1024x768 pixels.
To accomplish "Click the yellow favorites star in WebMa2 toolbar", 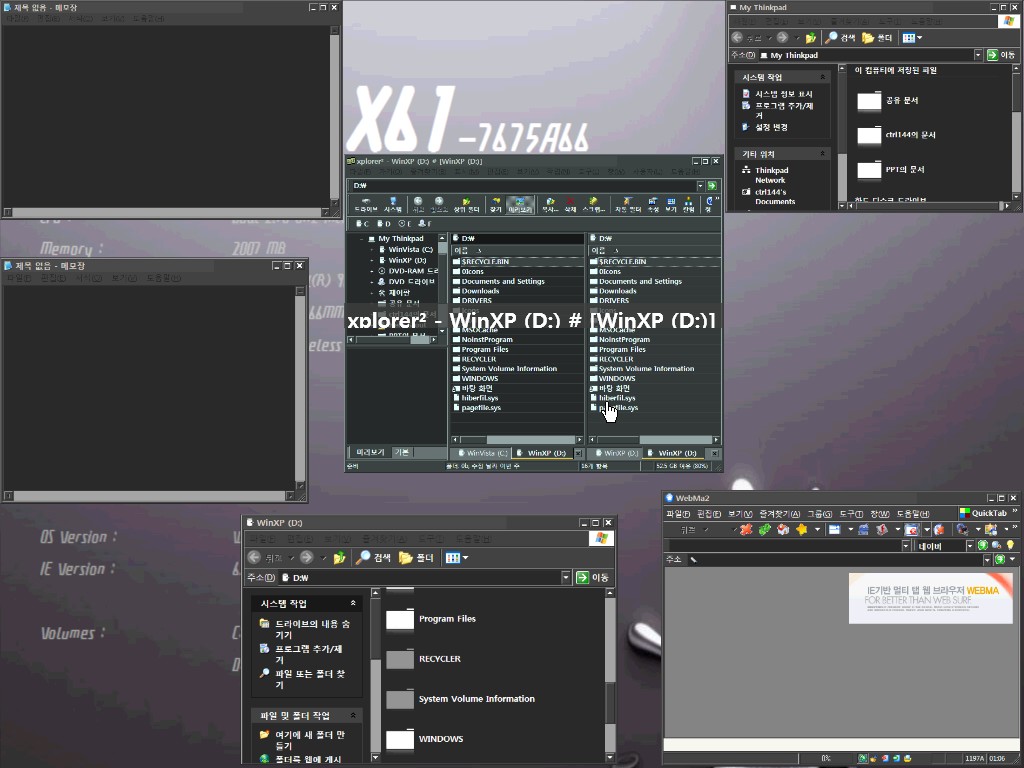I will coord(801,530).
